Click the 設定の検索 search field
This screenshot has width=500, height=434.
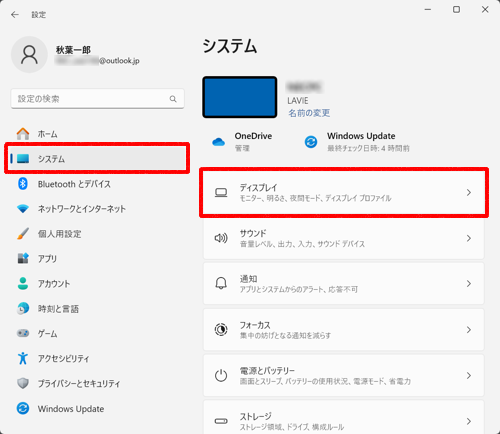97,99
